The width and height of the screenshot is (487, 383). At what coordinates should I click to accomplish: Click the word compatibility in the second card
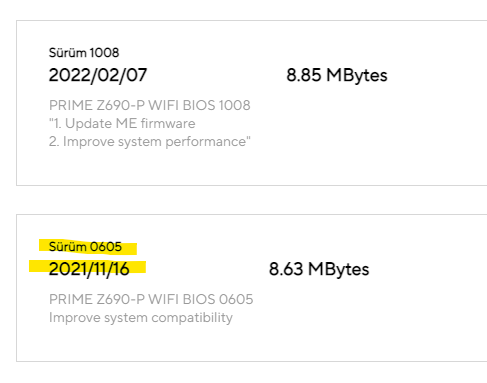(x=192, y=318)
